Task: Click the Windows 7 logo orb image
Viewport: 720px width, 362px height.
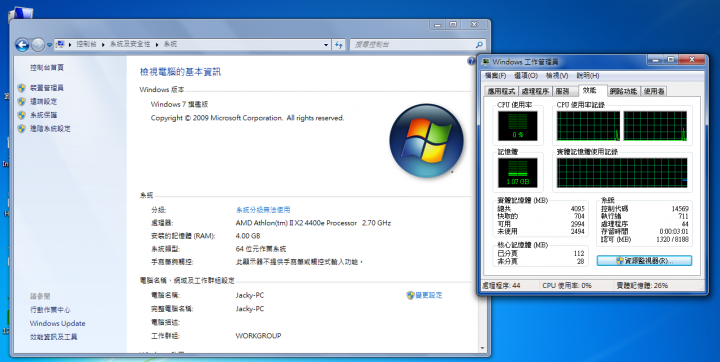Action: tap(426, 140)
